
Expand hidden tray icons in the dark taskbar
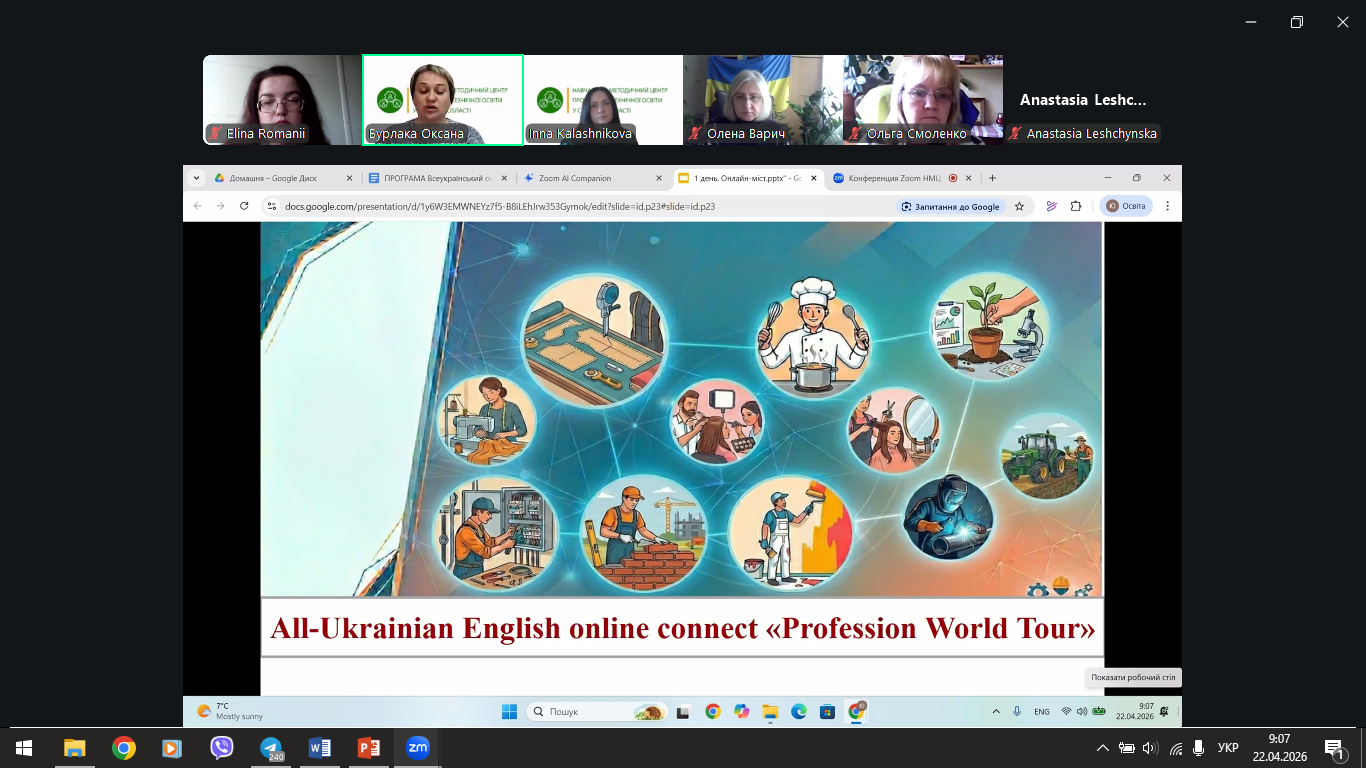click(1102, 748)
